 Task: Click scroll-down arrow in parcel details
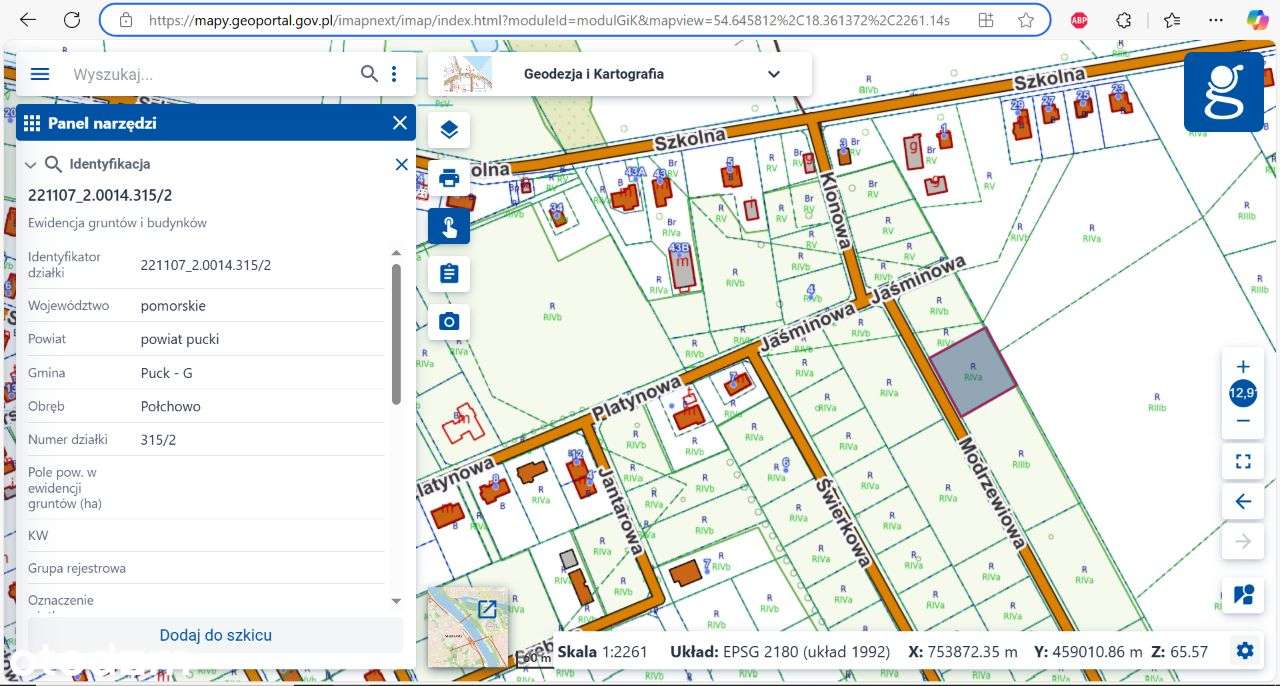396,601
